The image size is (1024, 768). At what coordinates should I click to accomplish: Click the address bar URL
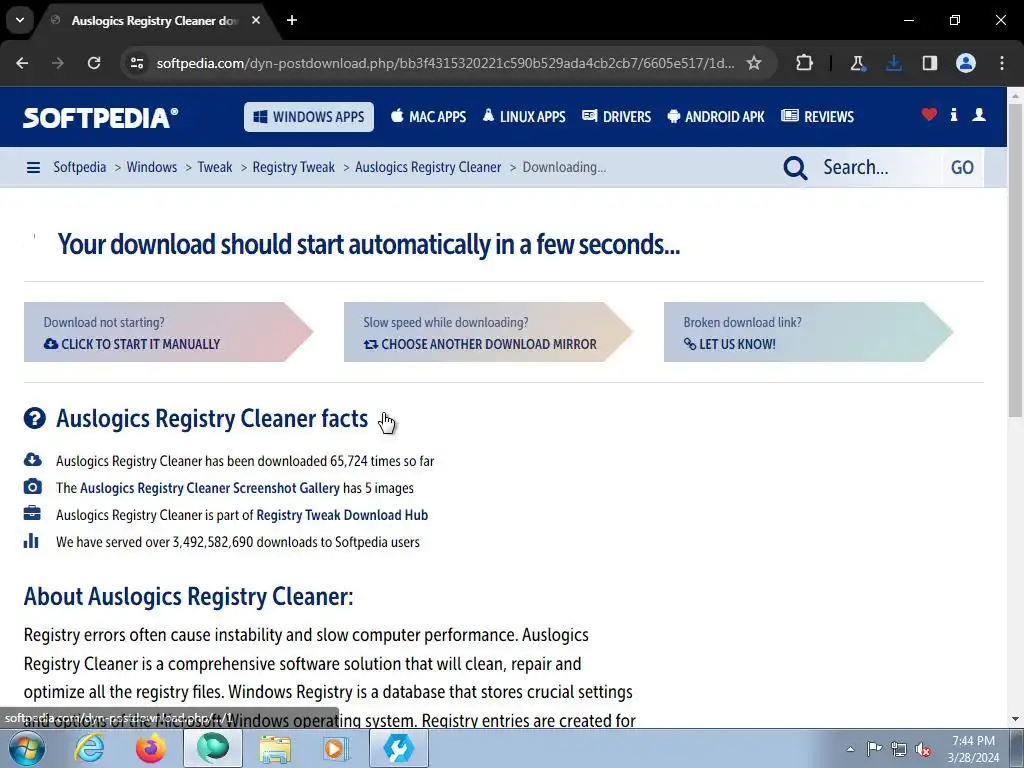(x=445, y=63)
